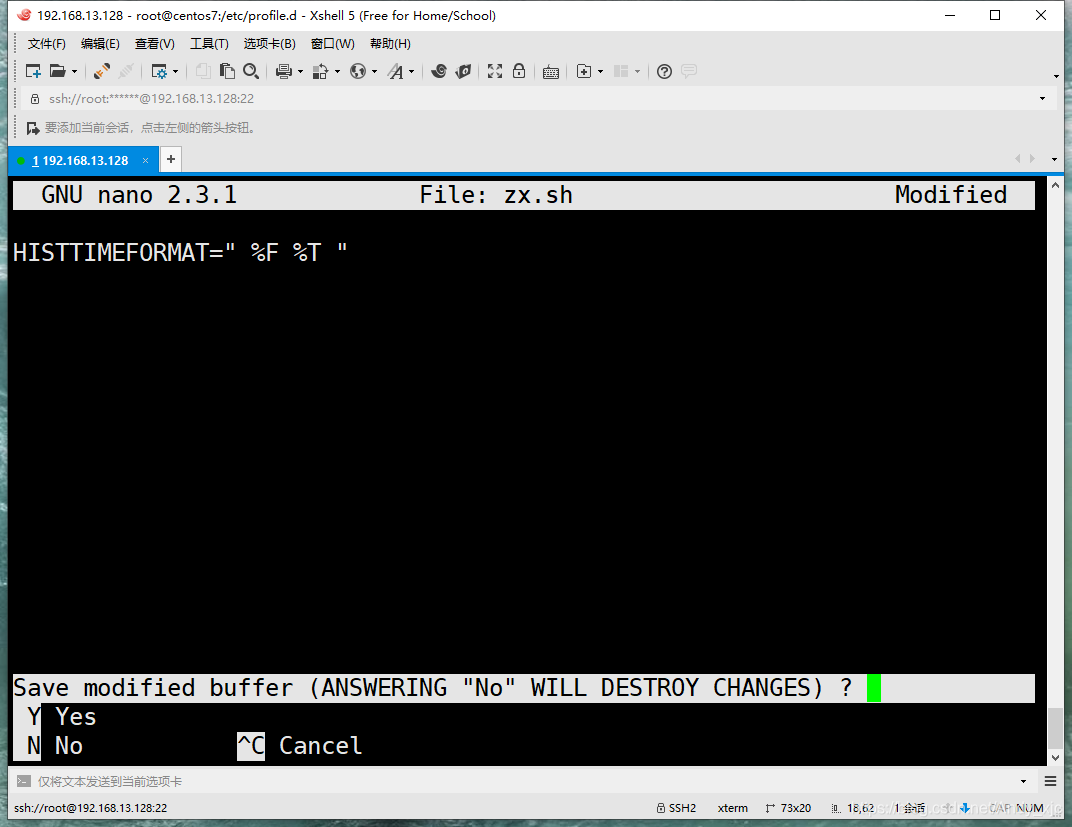Expand the Font dropdown arrow
This screenshot has width=1072, height=827.
(x=411, y=72)
